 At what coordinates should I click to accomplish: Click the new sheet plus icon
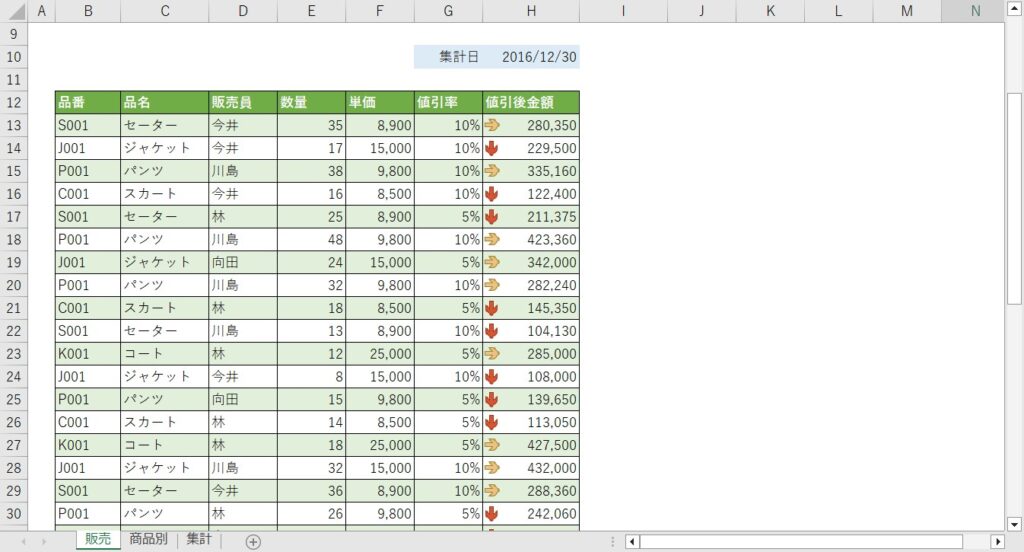click(253, 542)
